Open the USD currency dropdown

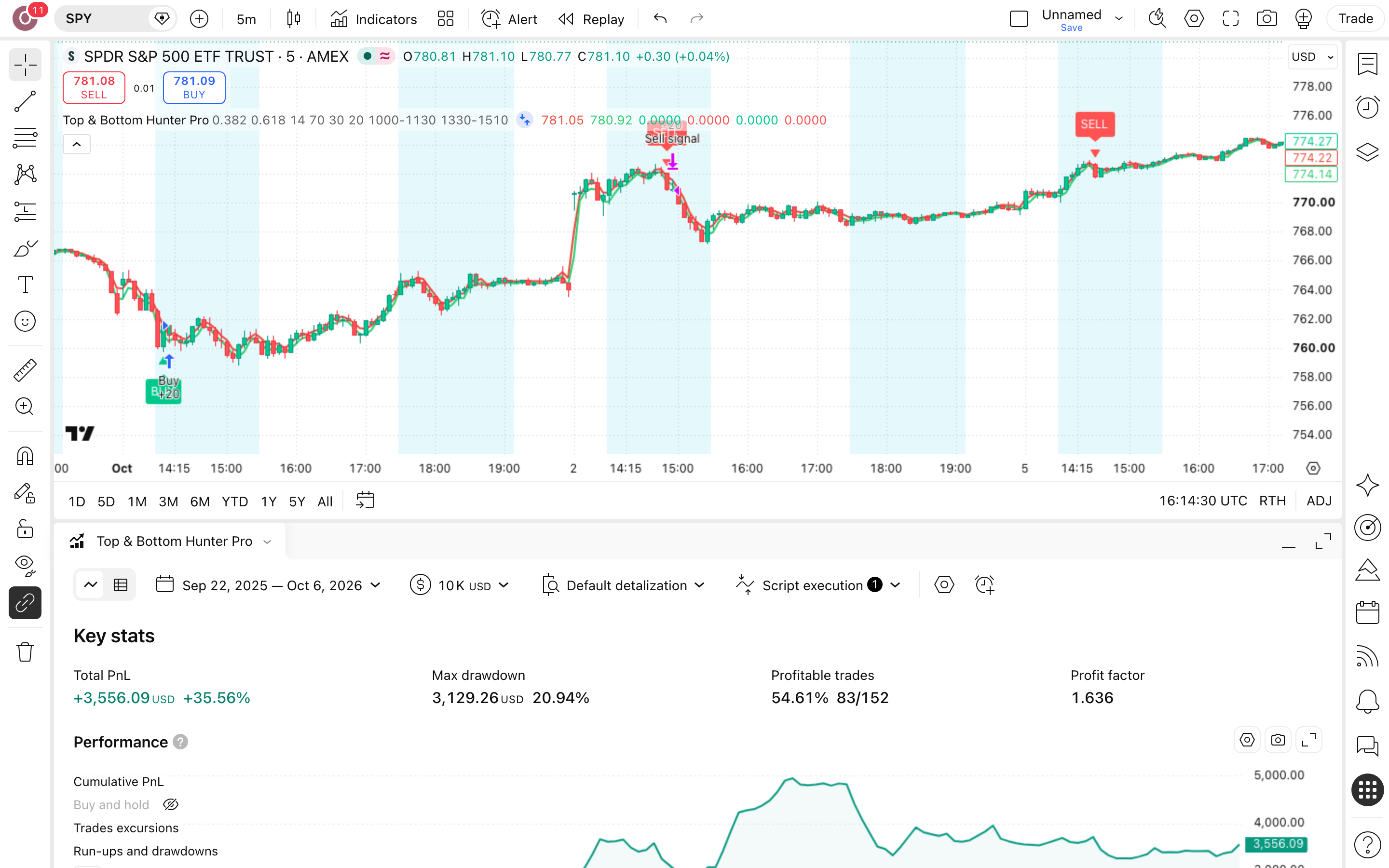tap(1312, 57)
